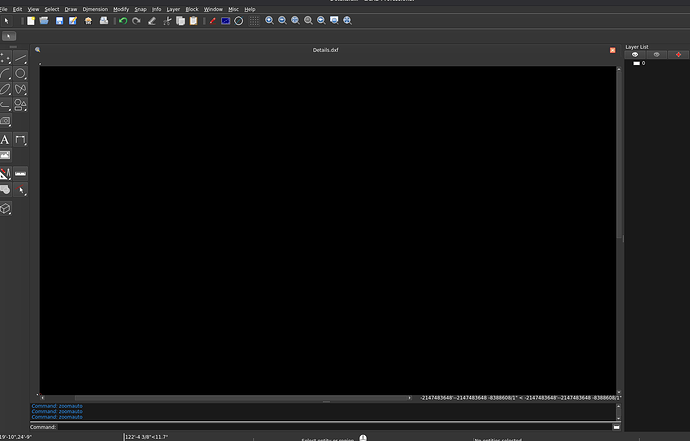The width and height of the screenshot is (690, 441).
Task: Open the File menu
Action: (4, 9)
